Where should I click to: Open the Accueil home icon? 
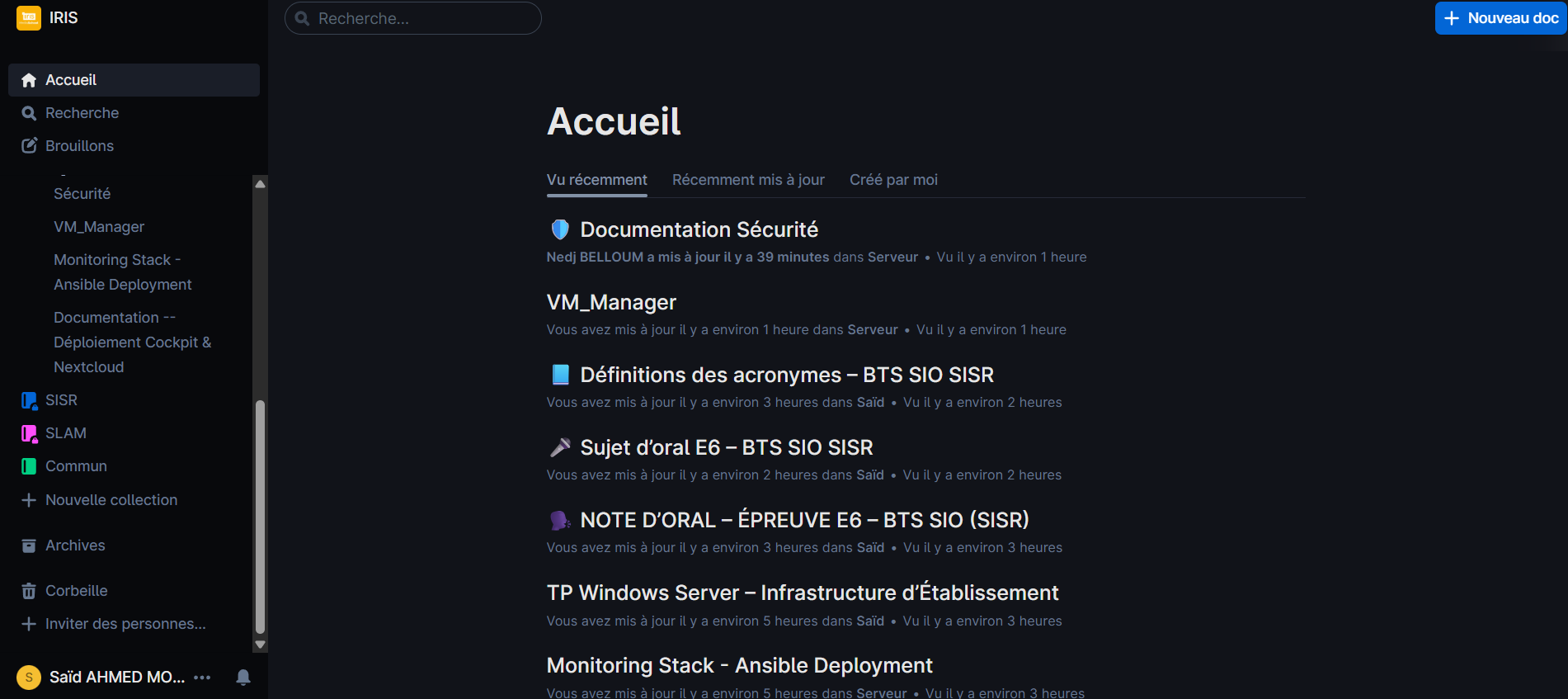point(29,79)
